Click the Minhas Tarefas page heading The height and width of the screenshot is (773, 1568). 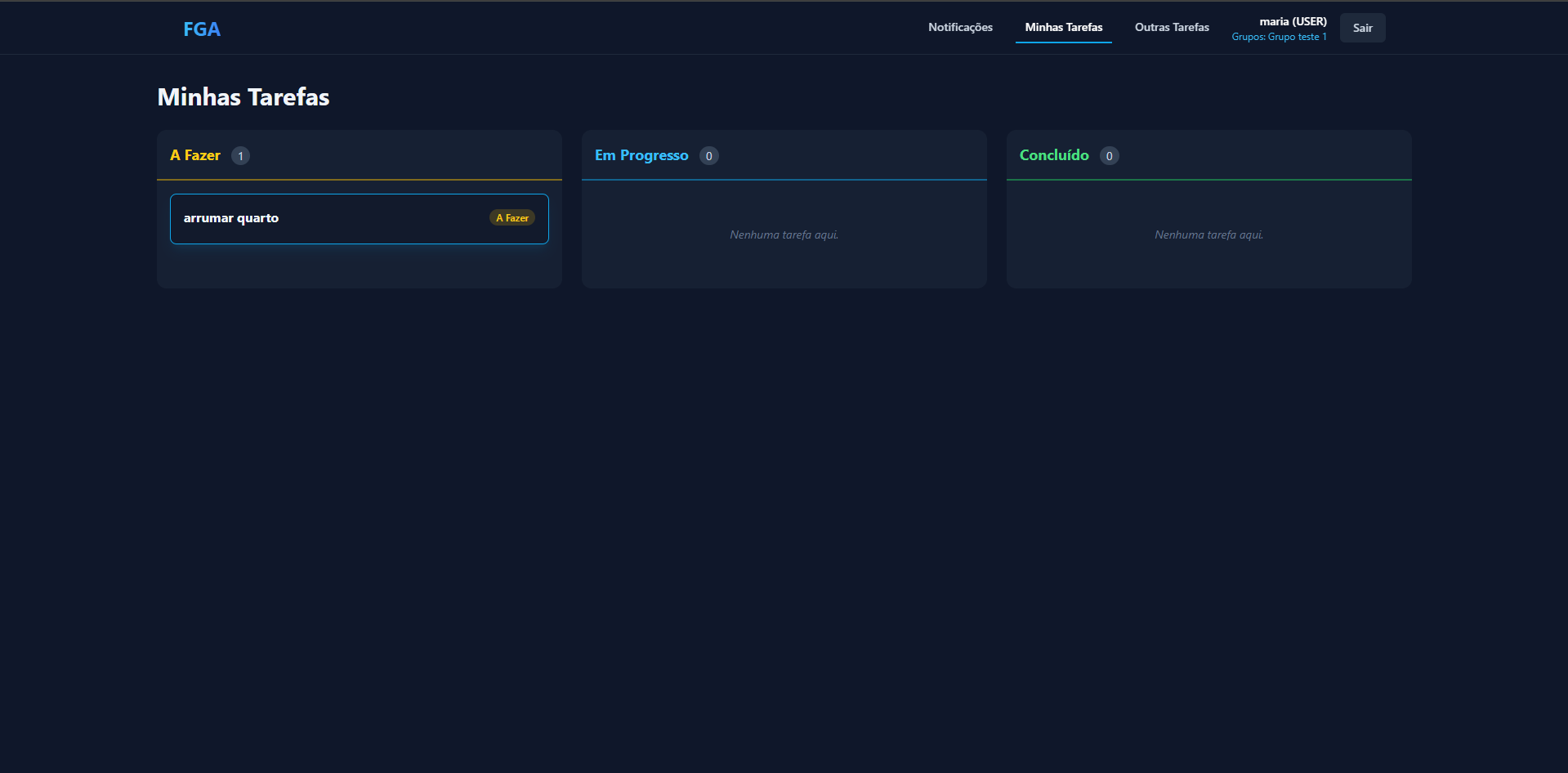(243, 97)
